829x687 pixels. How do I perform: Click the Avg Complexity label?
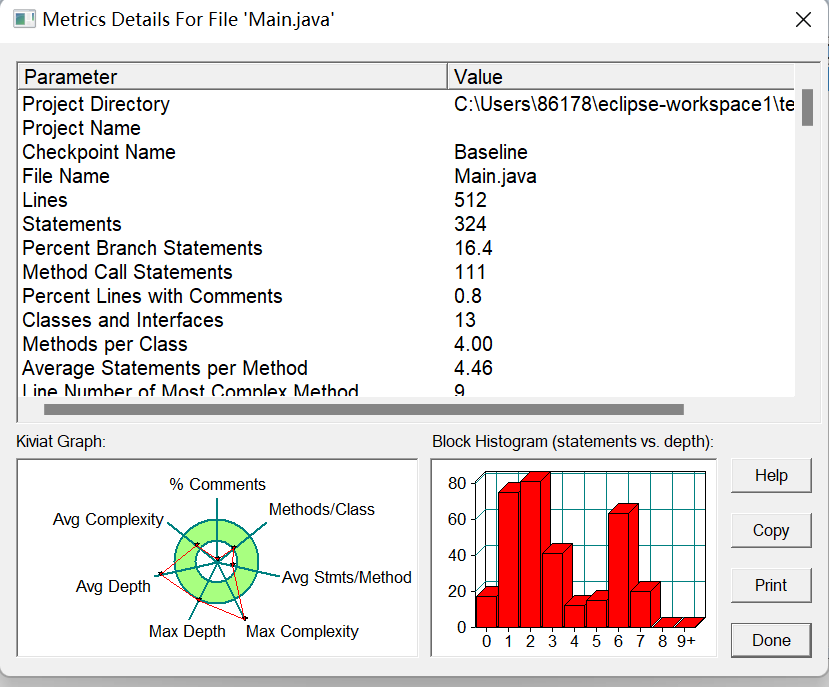108,520
